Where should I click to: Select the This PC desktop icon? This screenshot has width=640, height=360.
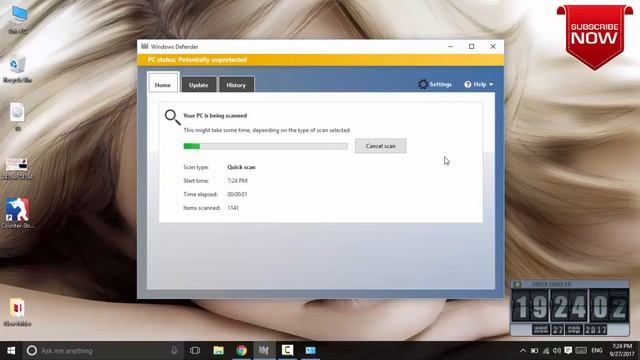[18, 19]
